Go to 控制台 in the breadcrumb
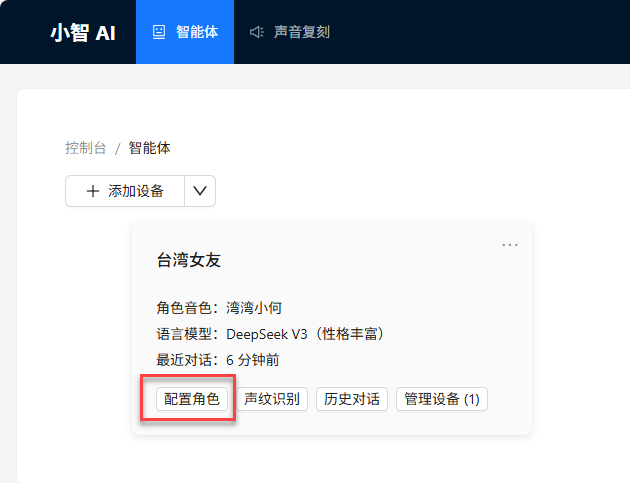Image resolution: width=630 pixels, height=483 pixels. click(x=86, y=148)
